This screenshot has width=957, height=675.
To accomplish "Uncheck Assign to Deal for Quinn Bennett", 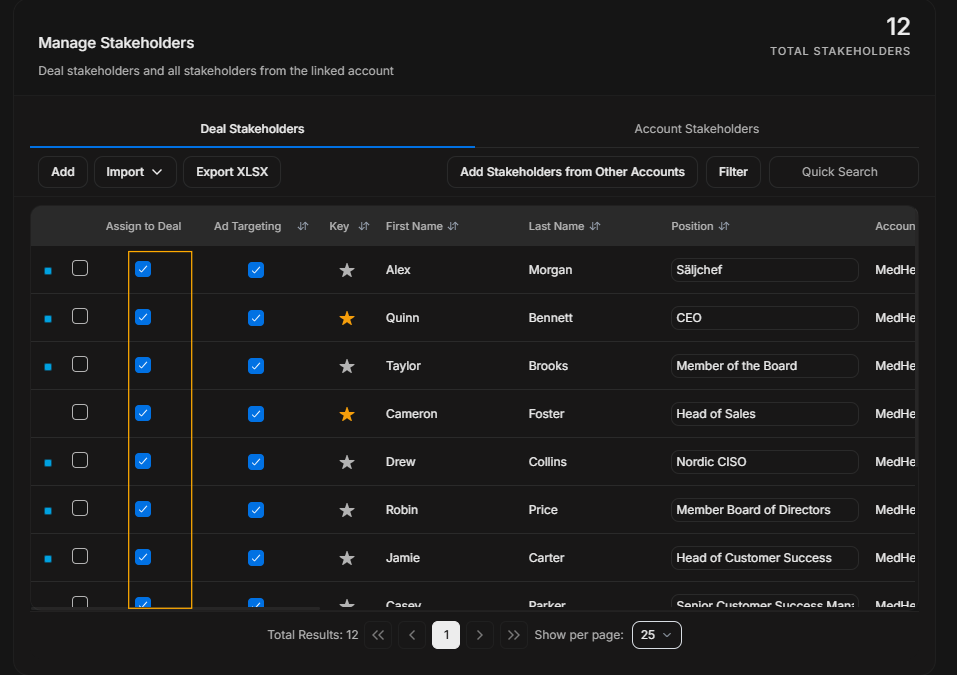I will point(143,317).
